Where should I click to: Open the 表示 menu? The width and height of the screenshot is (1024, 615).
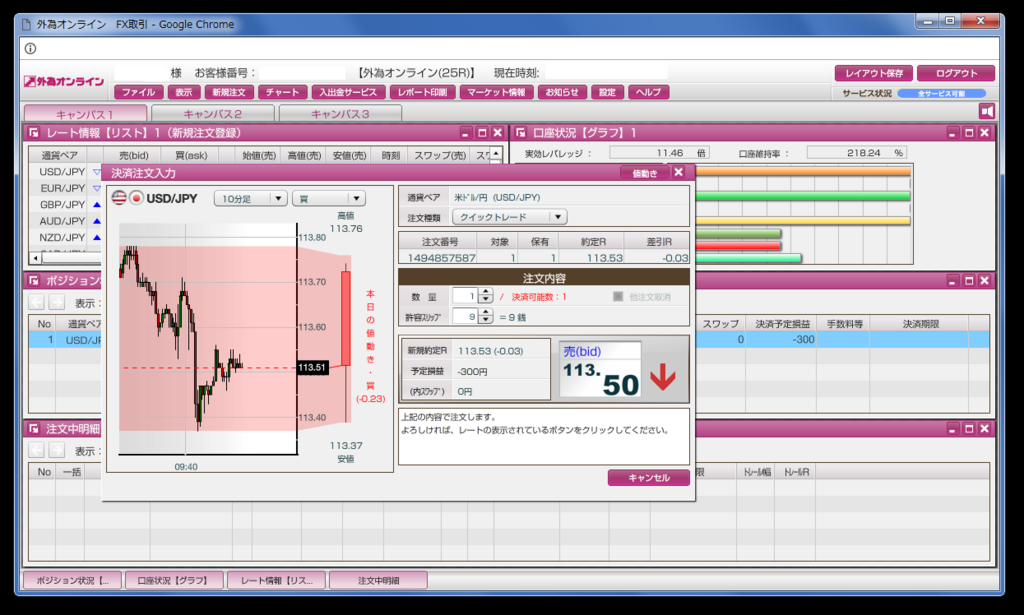tap(184, 92)
